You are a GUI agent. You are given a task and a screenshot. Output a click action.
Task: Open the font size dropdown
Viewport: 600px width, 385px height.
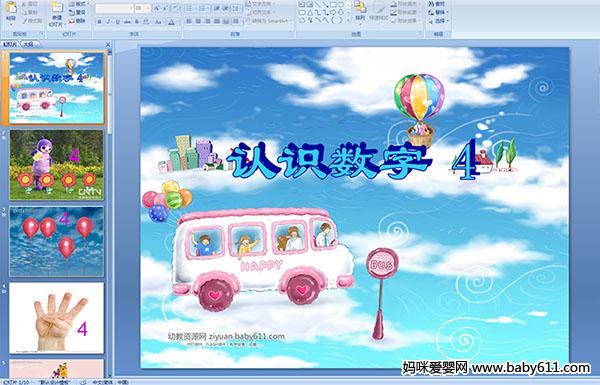pos(142,8)
